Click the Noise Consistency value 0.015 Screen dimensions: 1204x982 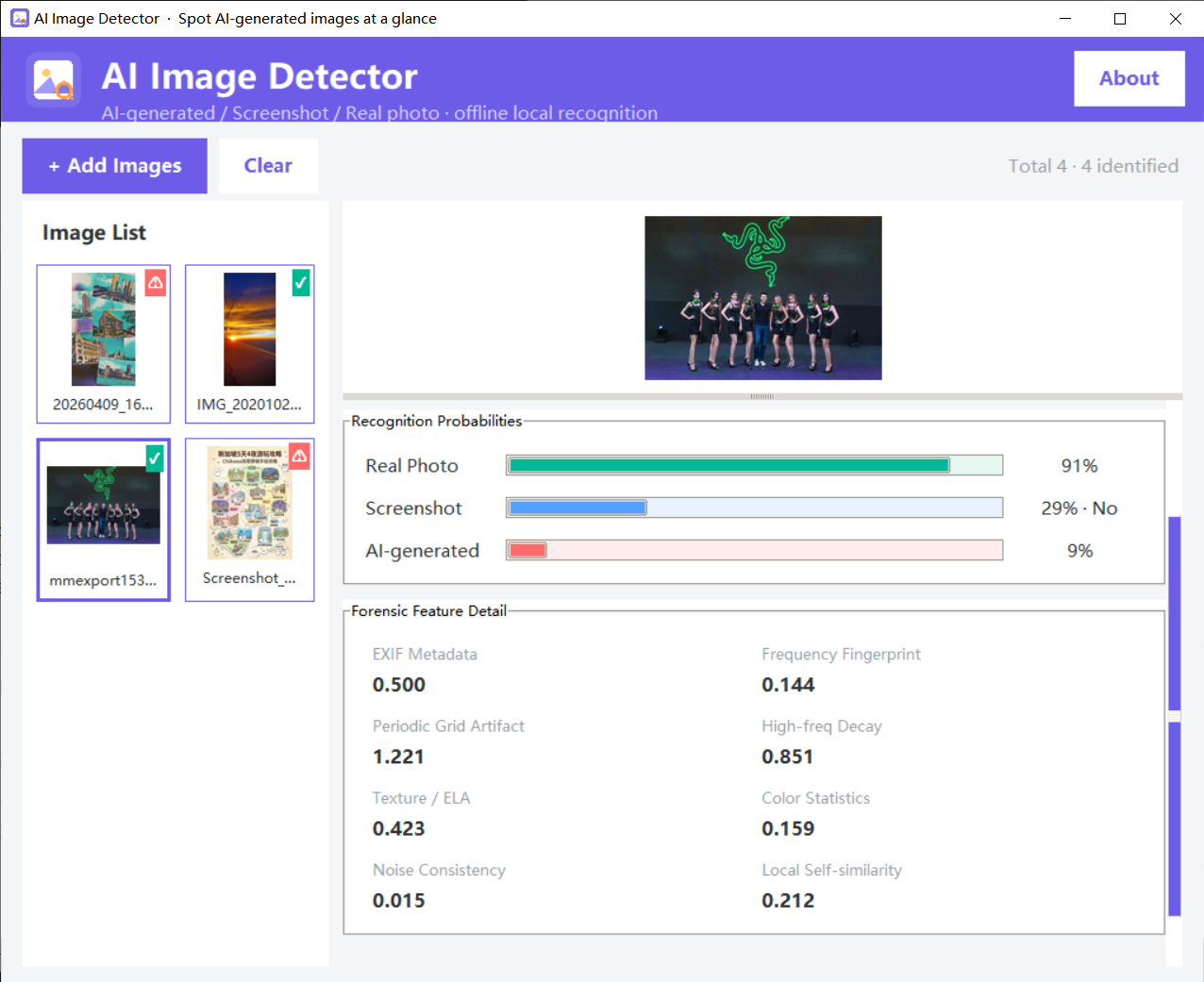pos(399,900)
